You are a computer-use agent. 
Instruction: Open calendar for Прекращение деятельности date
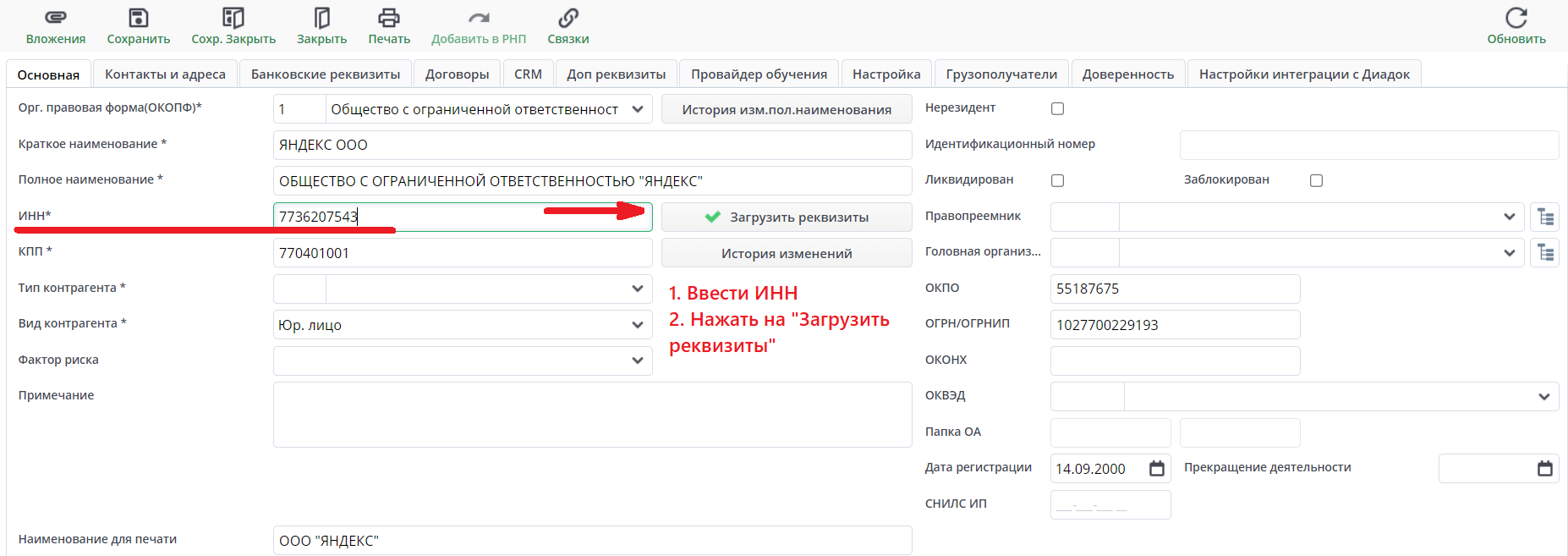click(x=1544, y=468)
